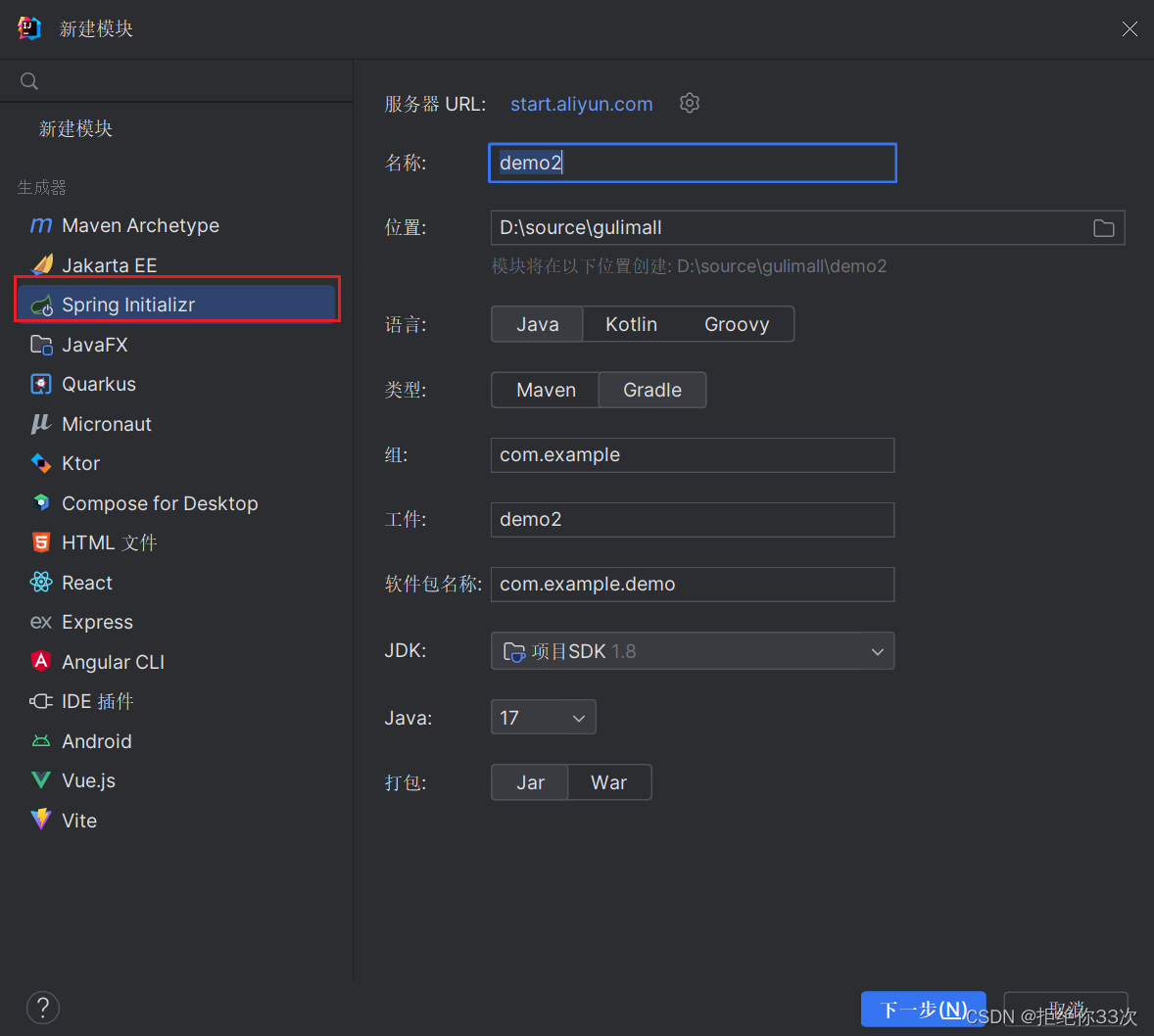Click the Android robot icon
Viewport: 1154px width, 1036px height.
point(41,741)
